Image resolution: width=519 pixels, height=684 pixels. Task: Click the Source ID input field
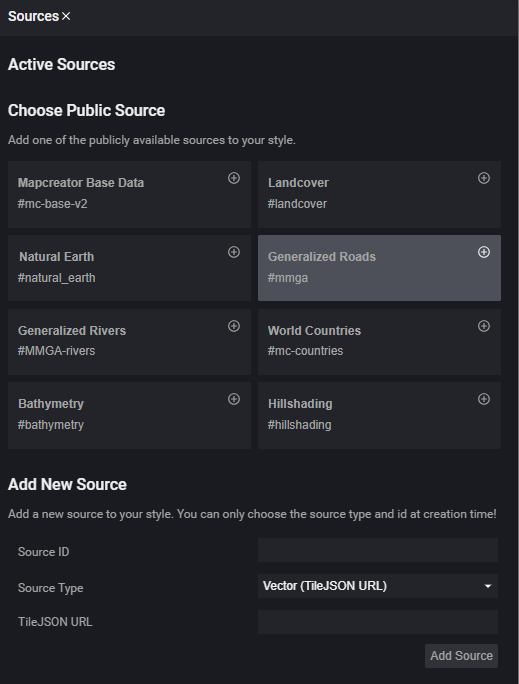[x=378, y=550]
